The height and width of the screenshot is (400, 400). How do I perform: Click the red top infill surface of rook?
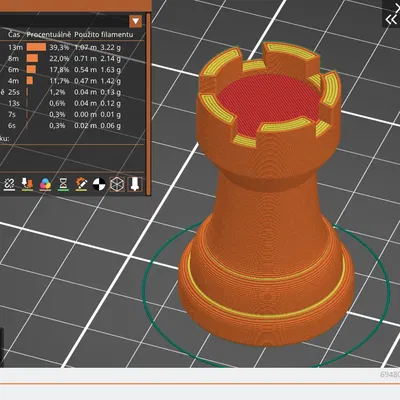[x=269, y=101]
